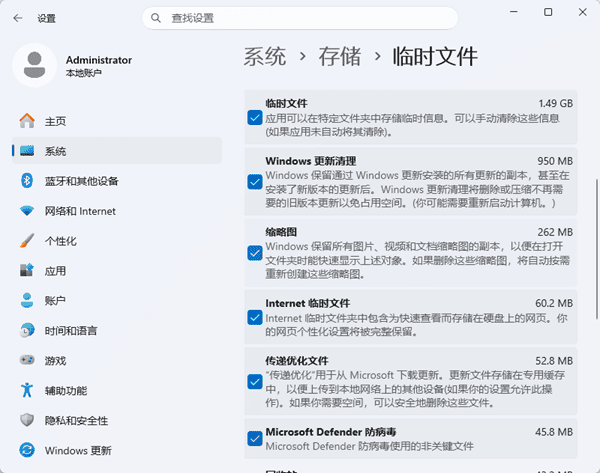600x473 pixels.
Task: Click the 262 MB size value
Action: tap(555, 232)
